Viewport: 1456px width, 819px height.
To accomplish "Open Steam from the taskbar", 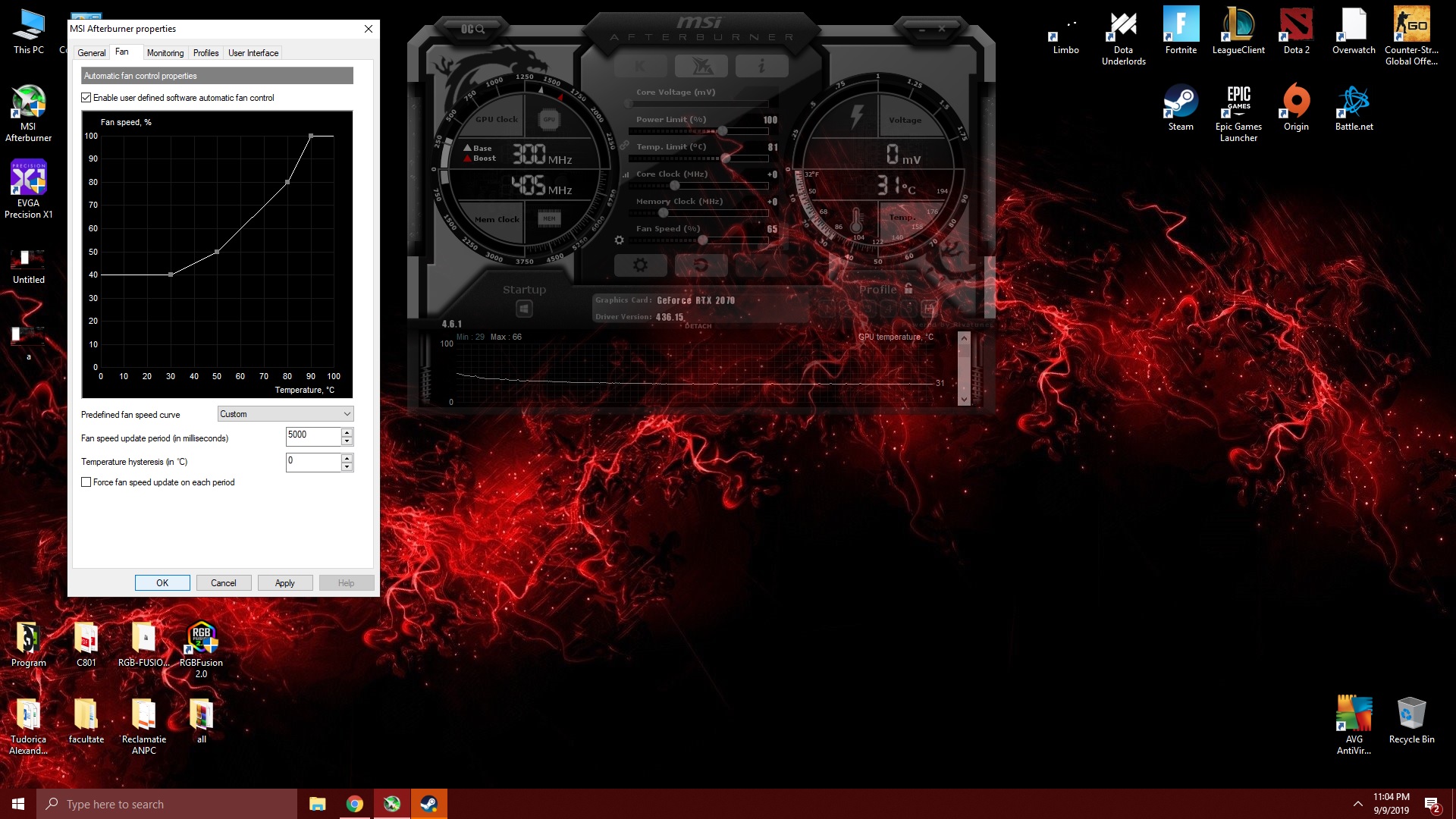I will [x=428, y=804].
